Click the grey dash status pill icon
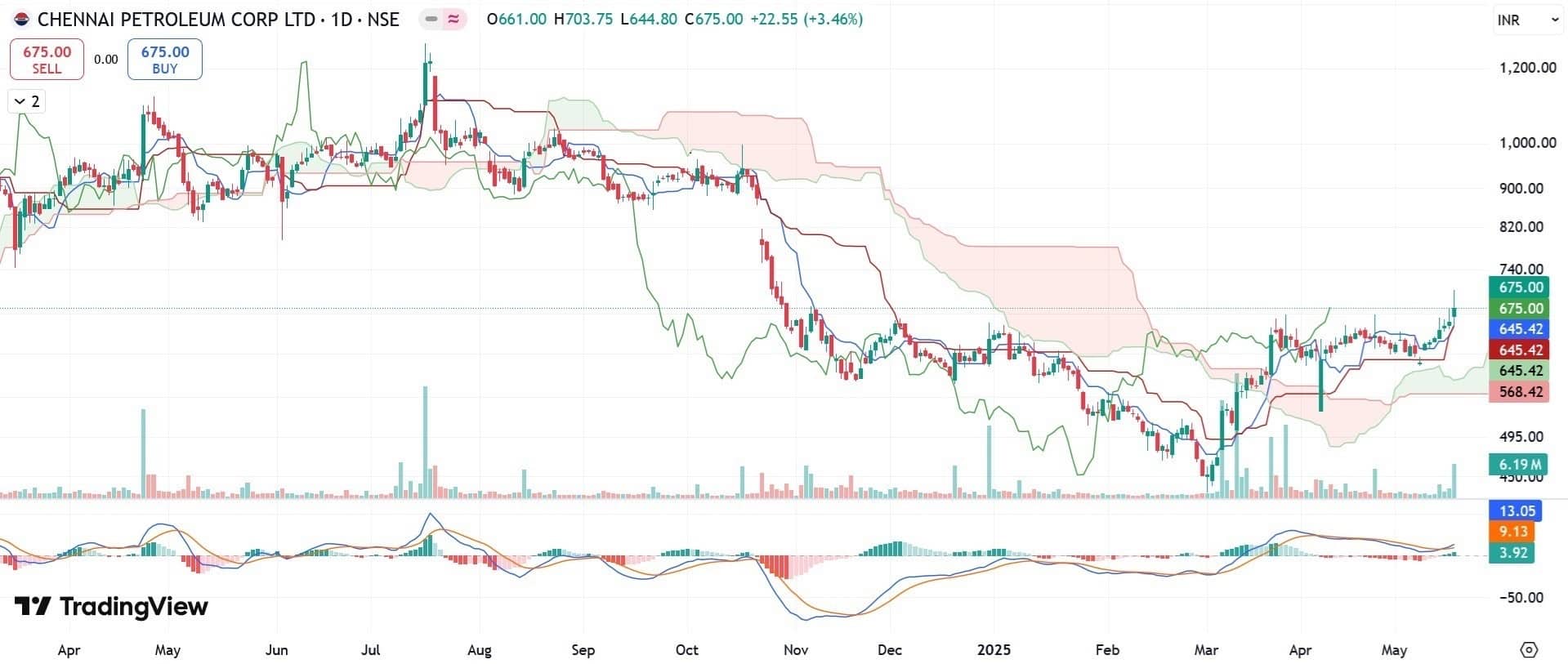The width and height of the screenshot is (1568, 664). [431, 19]
